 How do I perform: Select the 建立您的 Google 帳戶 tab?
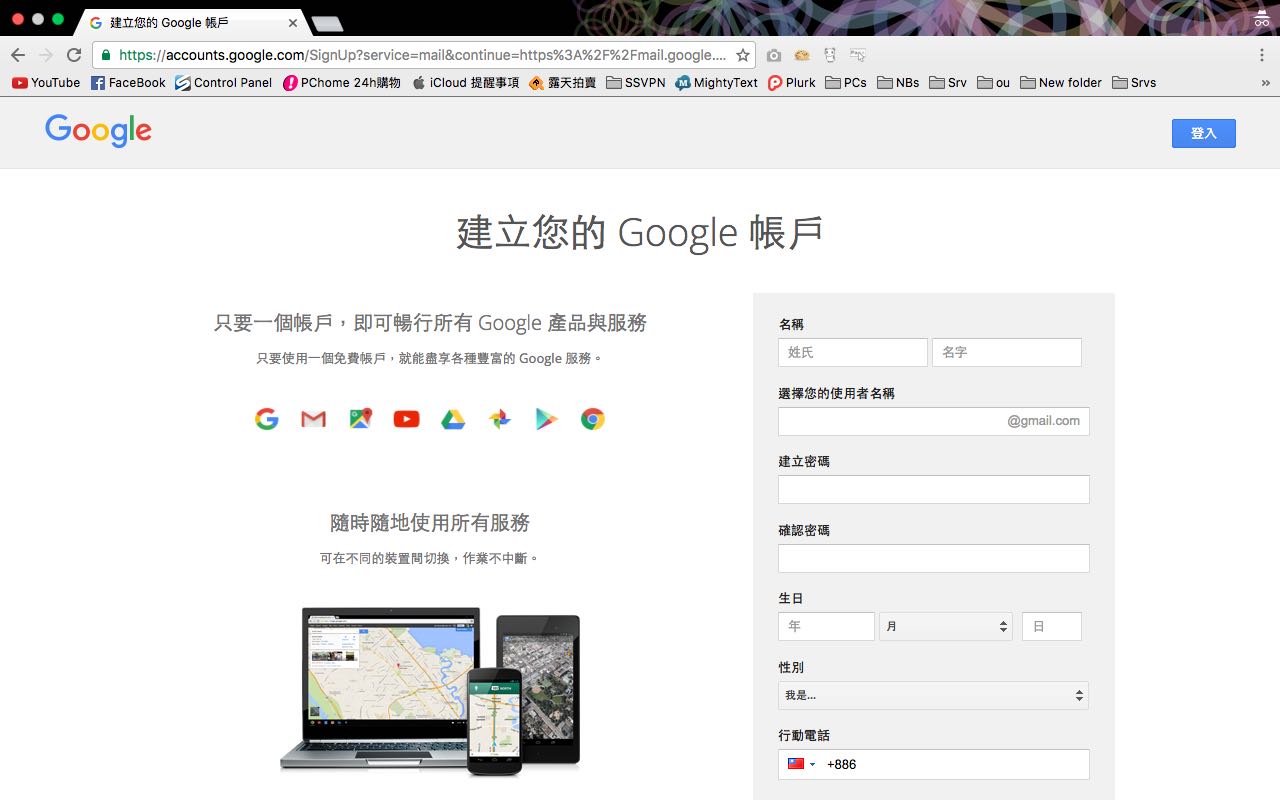190,22
